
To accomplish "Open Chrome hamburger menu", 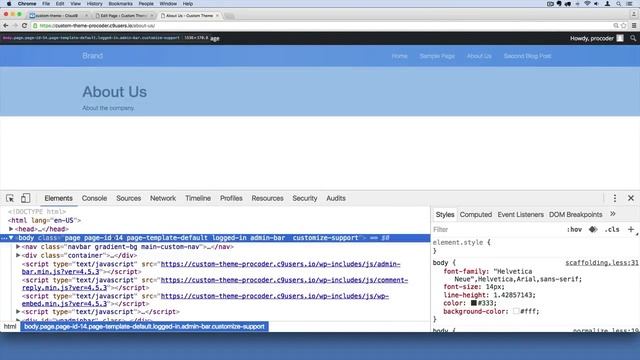I will [634, 25].
